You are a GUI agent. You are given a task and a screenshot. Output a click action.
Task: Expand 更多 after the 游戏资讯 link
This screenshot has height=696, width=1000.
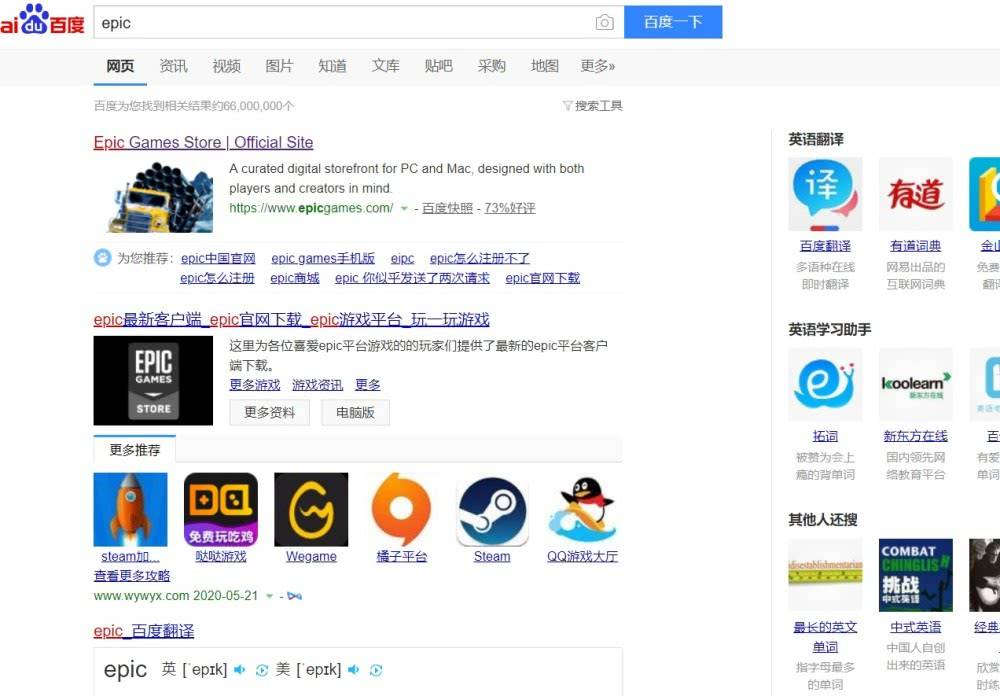(367, 384)
